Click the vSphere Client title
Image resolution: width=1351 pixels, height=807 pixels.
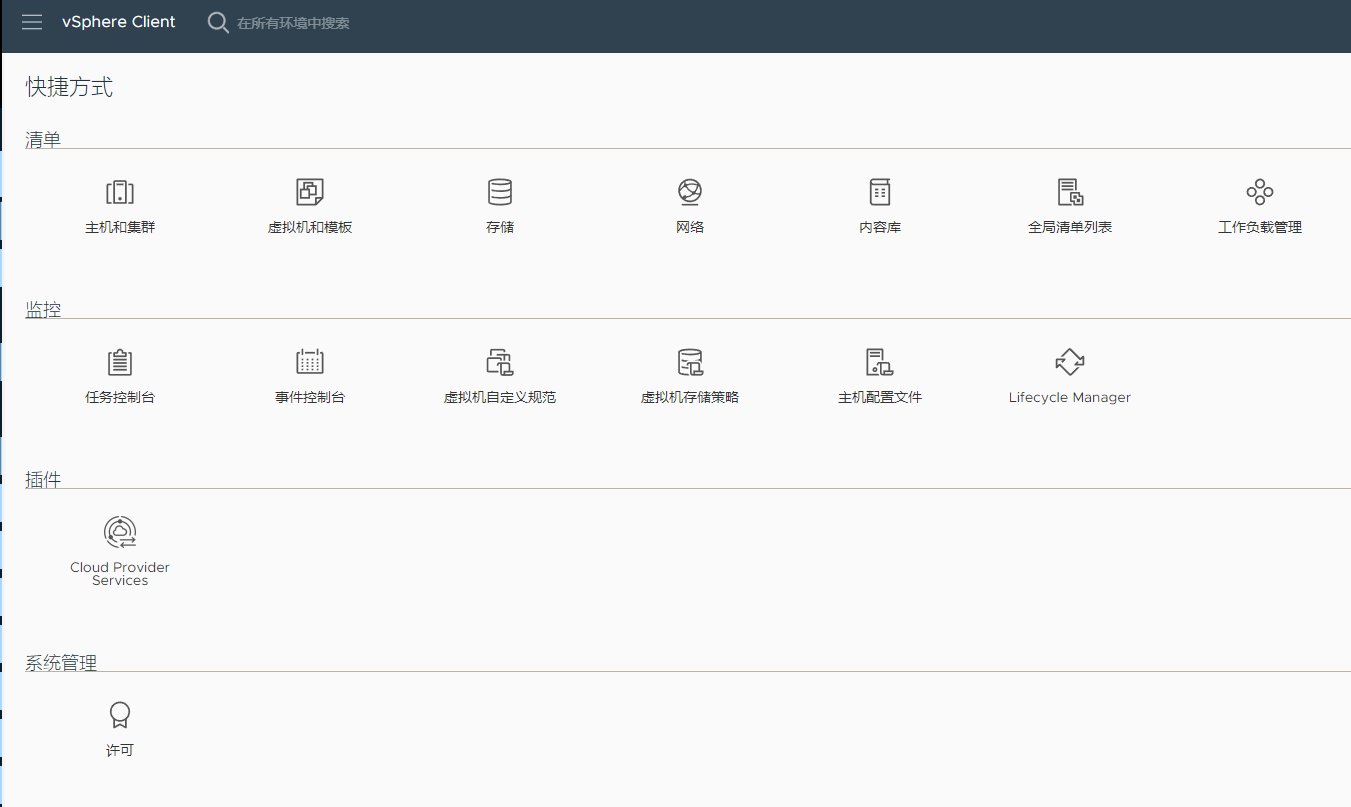(119, 22)
